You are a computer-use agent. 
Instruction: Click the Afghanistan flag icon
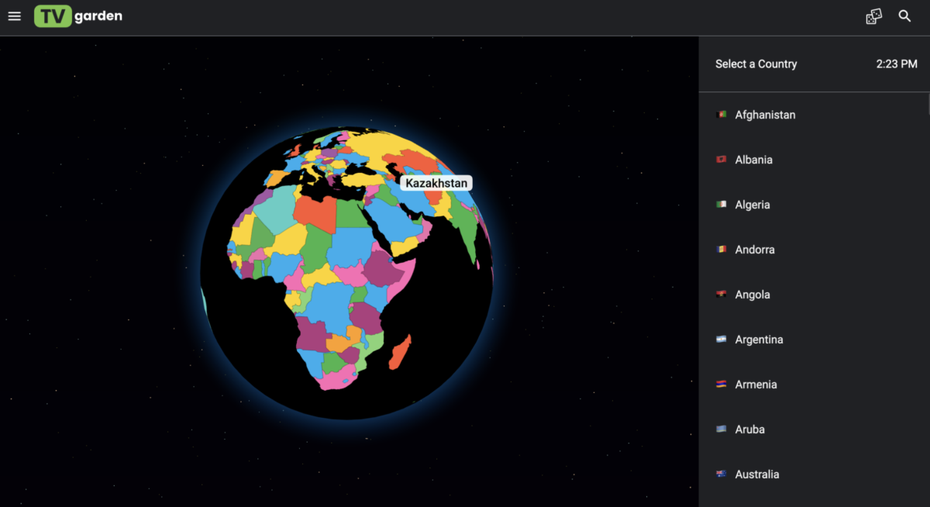coord(721,114)
